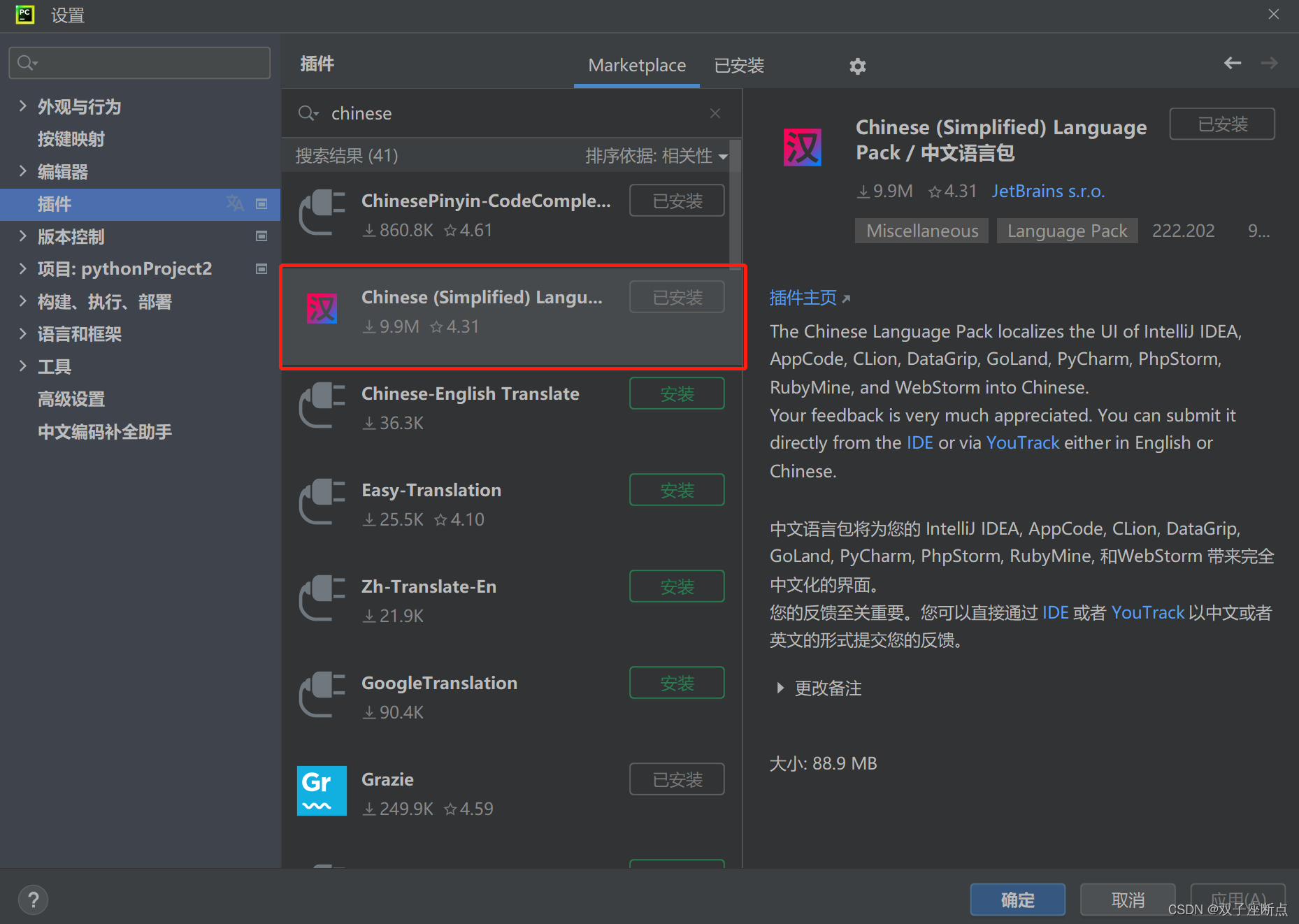Install the Zh-Translate-En plugin
This screenshot has height=924, width=1299.
coord(677,586)
